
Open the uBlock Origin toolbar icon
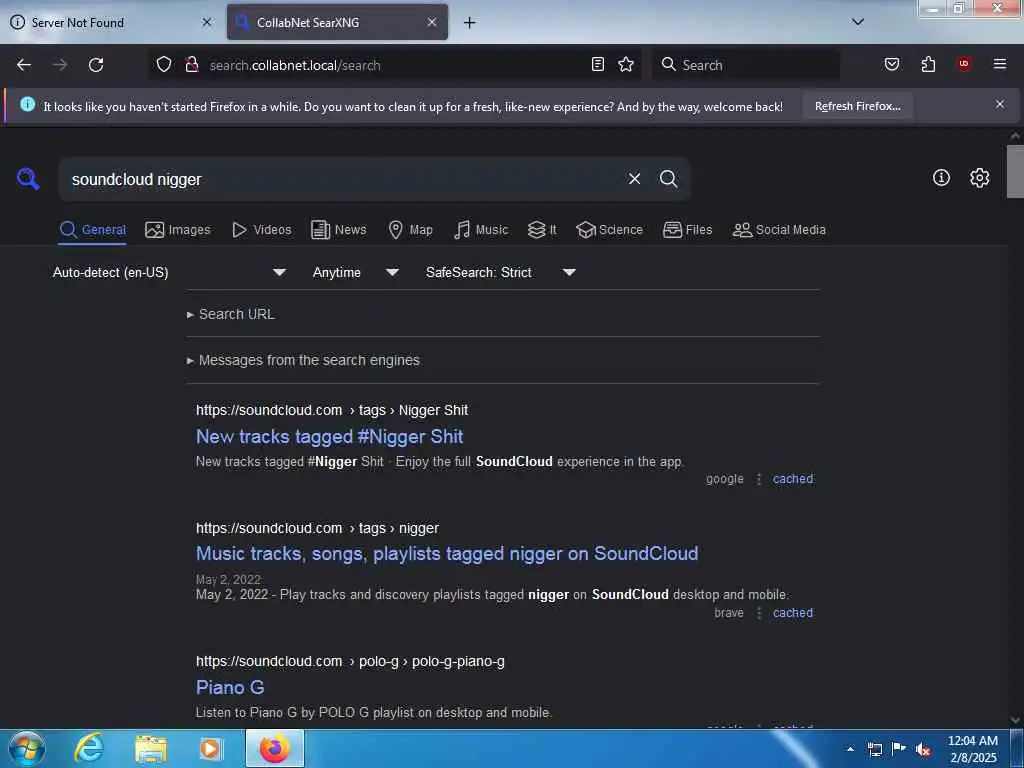point(964,64)
